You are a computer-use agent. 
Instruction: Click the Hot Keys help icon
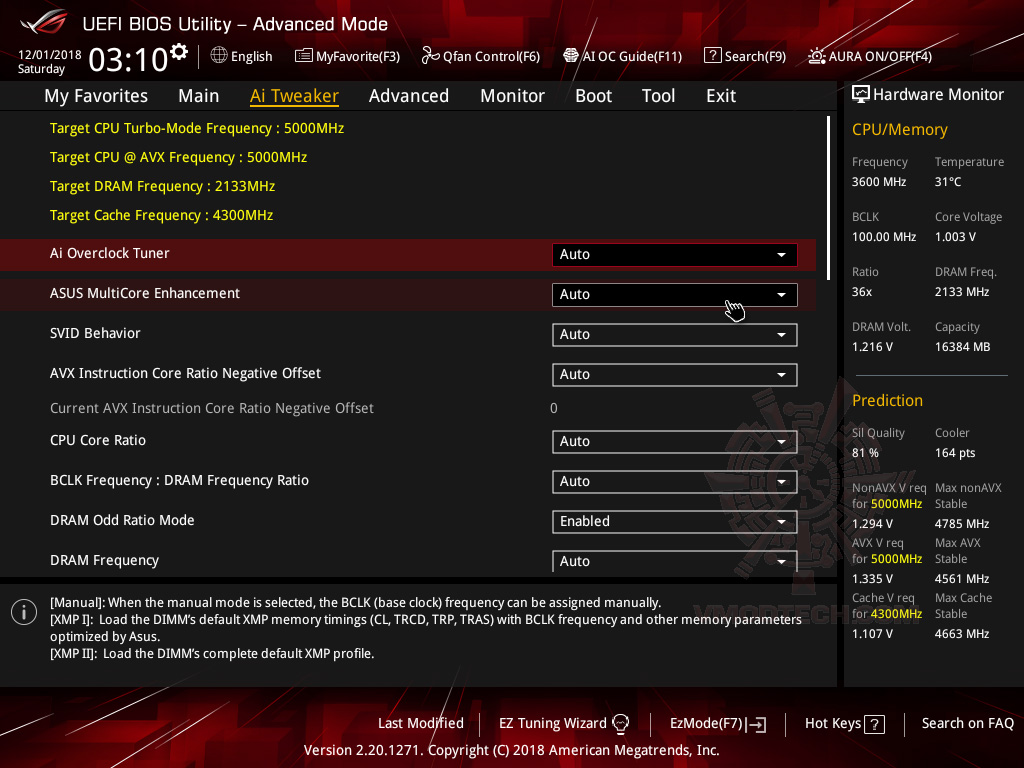click(x=877, y=723)
